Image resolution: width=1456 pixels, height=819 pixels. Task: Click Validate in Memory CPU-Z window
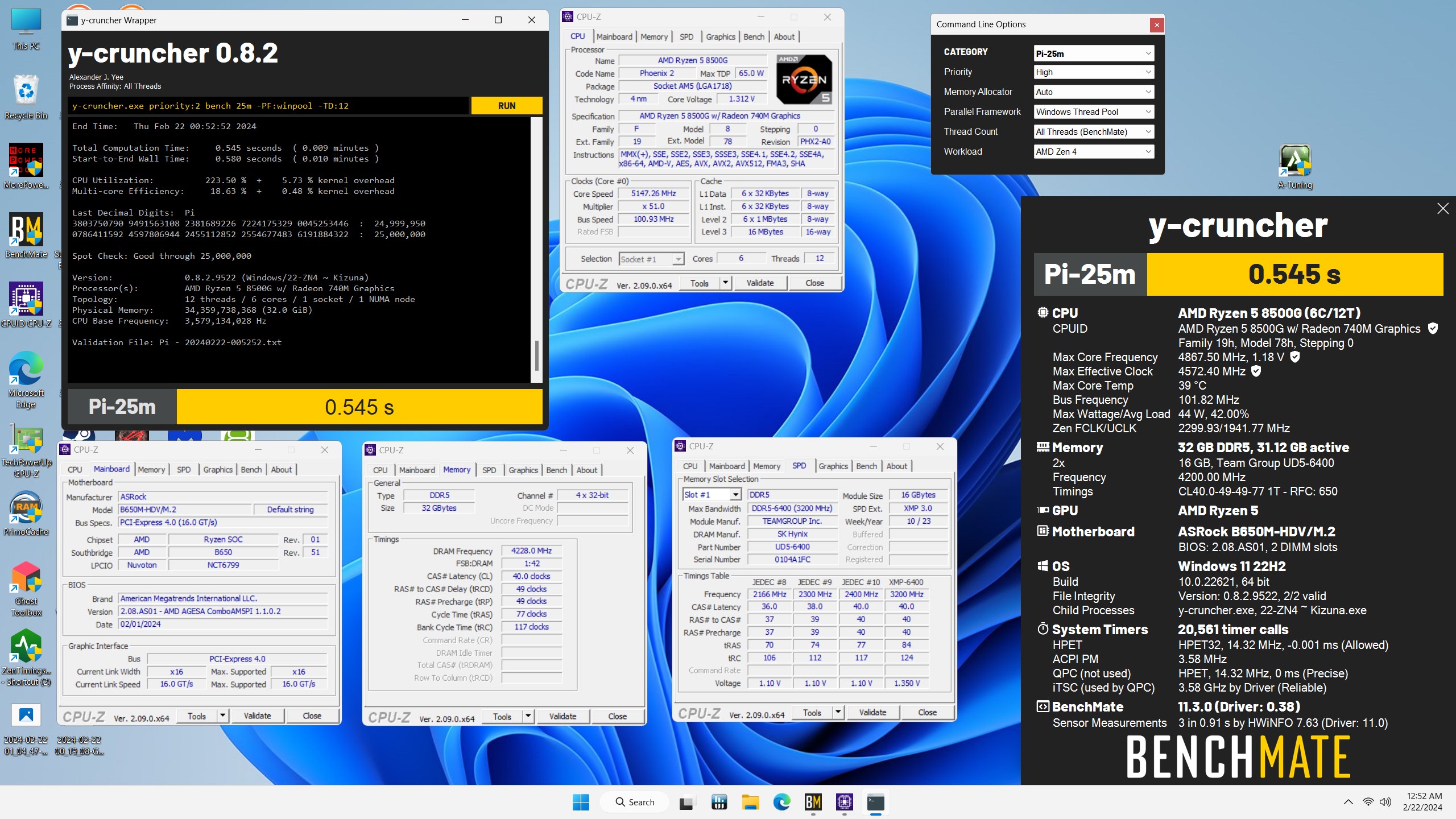tap(562, 717)
